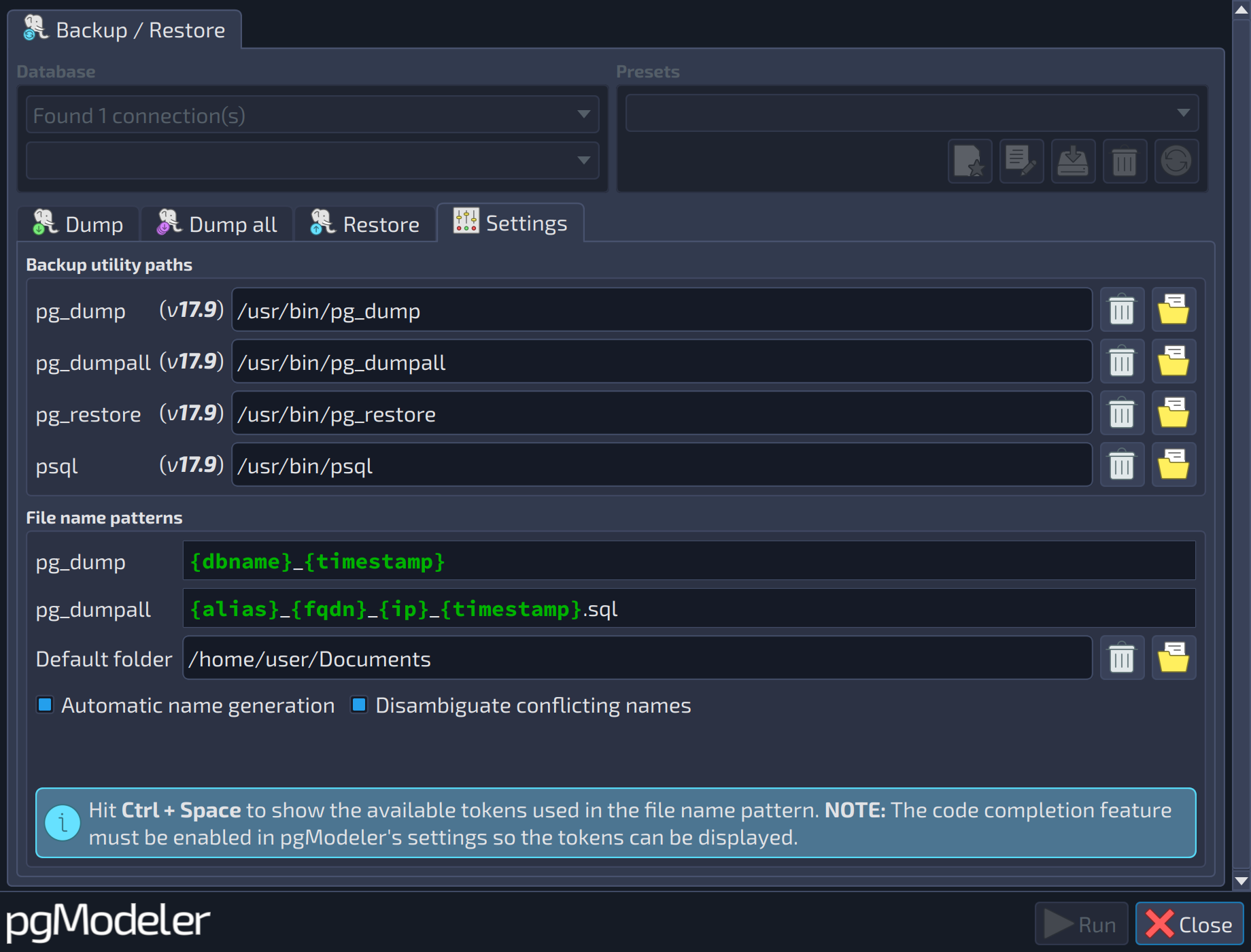Select the Backup / Restore top tab
This screenshot has width=1251, height=952.
(x=125, y=30)
